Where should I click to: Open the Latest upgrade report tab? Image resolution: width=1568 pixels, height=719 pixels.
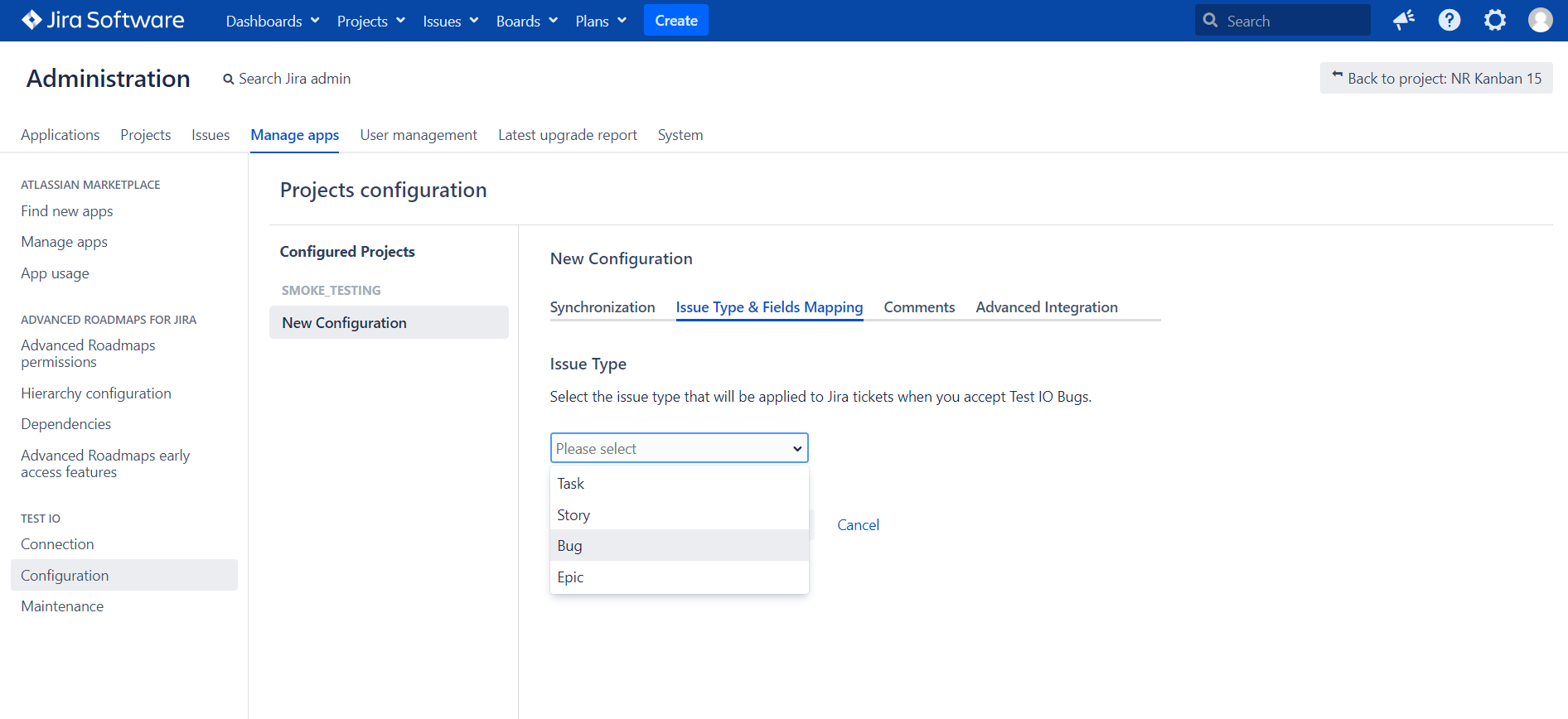[568, 135]
